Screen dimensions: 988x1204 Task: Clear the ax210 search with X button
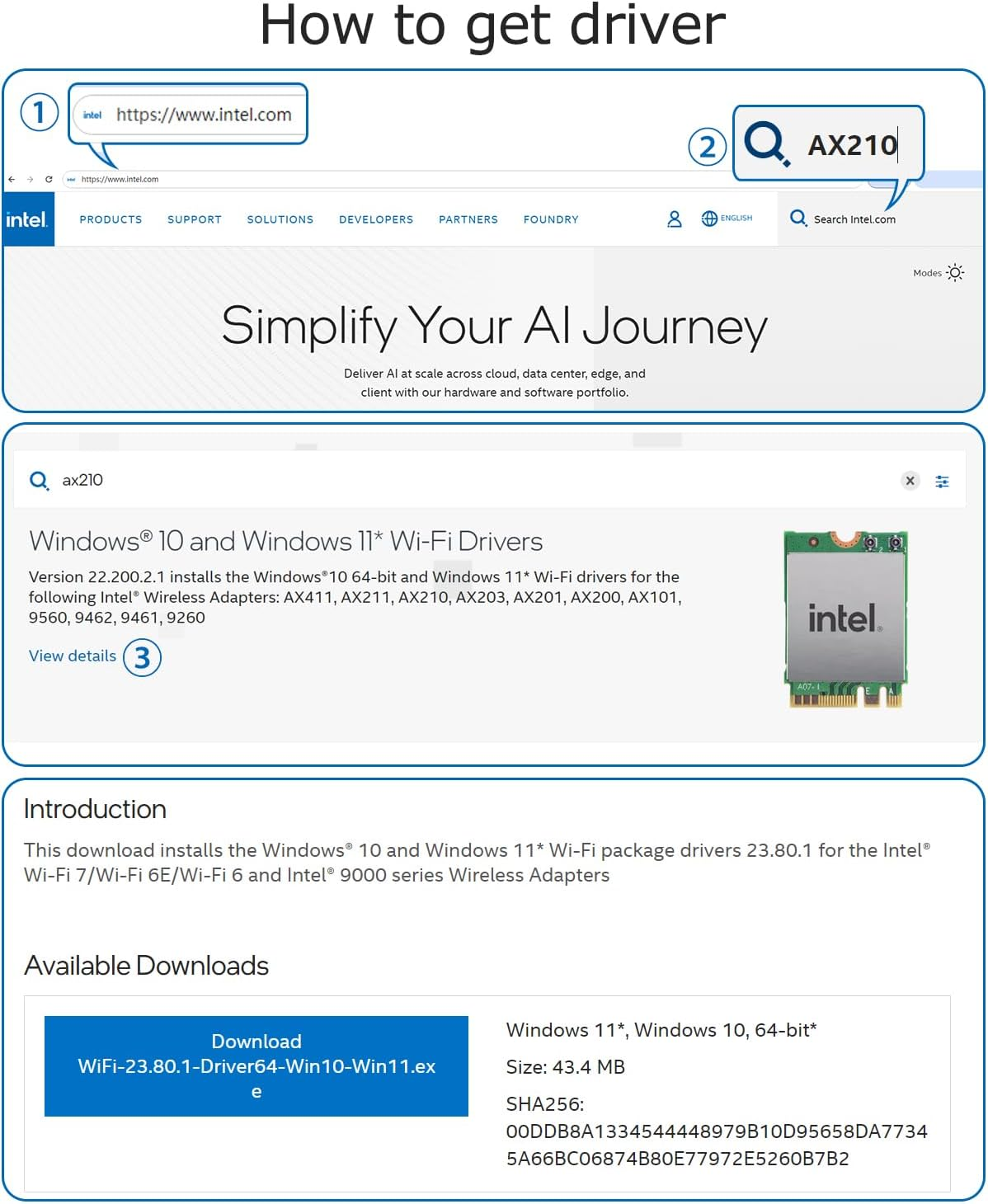pyautogui.click(x=910, y=481)
